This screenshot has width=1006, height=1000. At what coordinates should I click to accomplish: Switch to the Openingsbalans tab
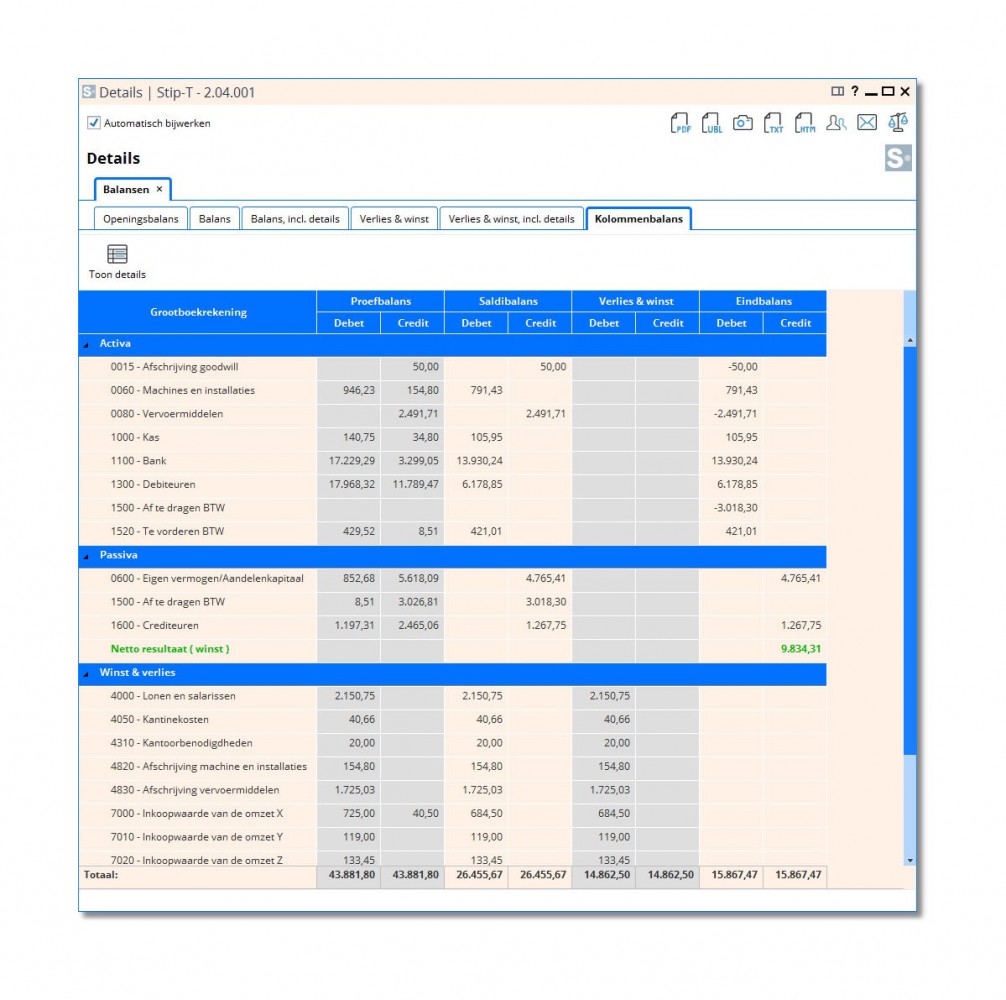[141, 219]
